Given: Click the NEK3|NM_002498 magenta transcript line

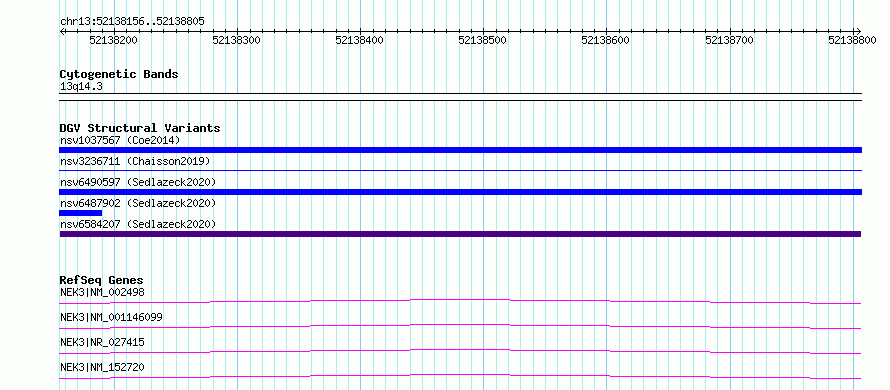Looking at the screenshot, I should 460,301.
